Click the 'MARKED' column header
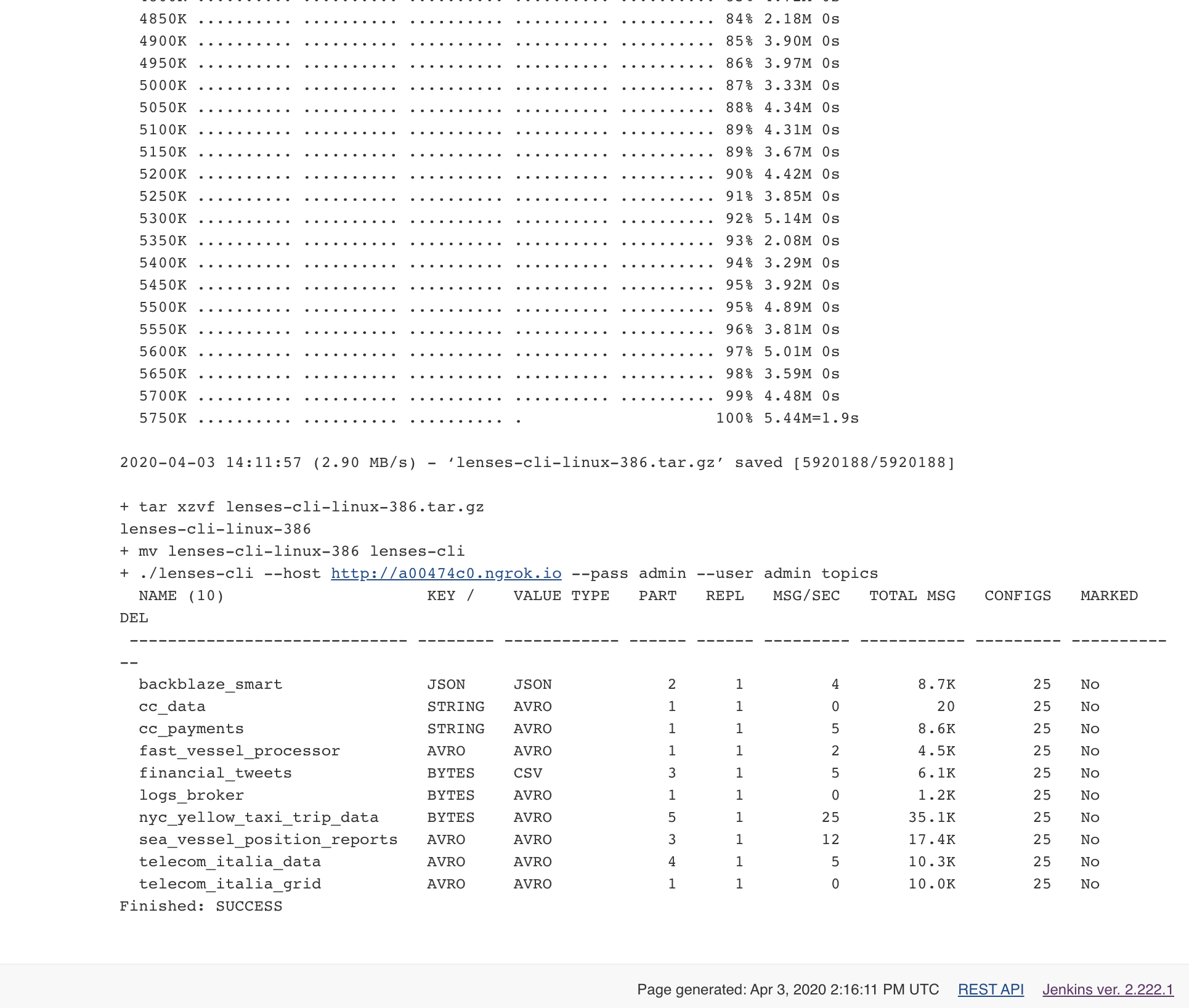The image size is (1189, 1008). click(1109, 596)
